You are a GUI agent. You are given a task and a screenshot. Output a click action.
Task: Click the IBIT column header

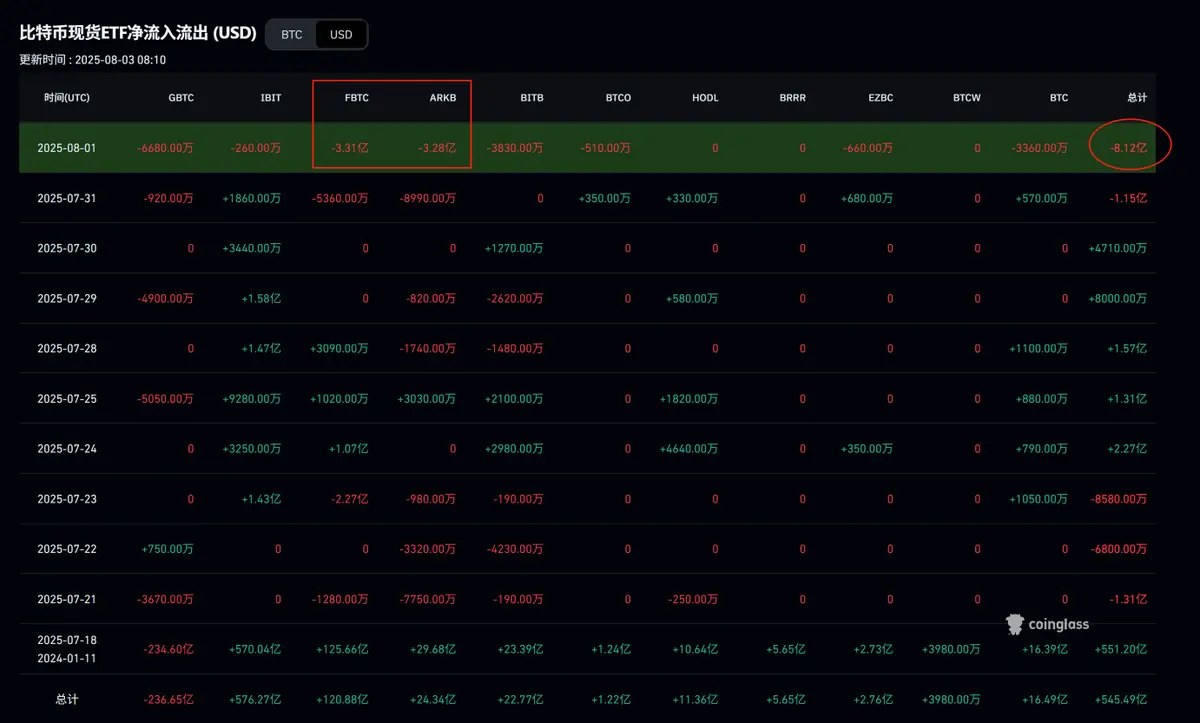point(271,98)
